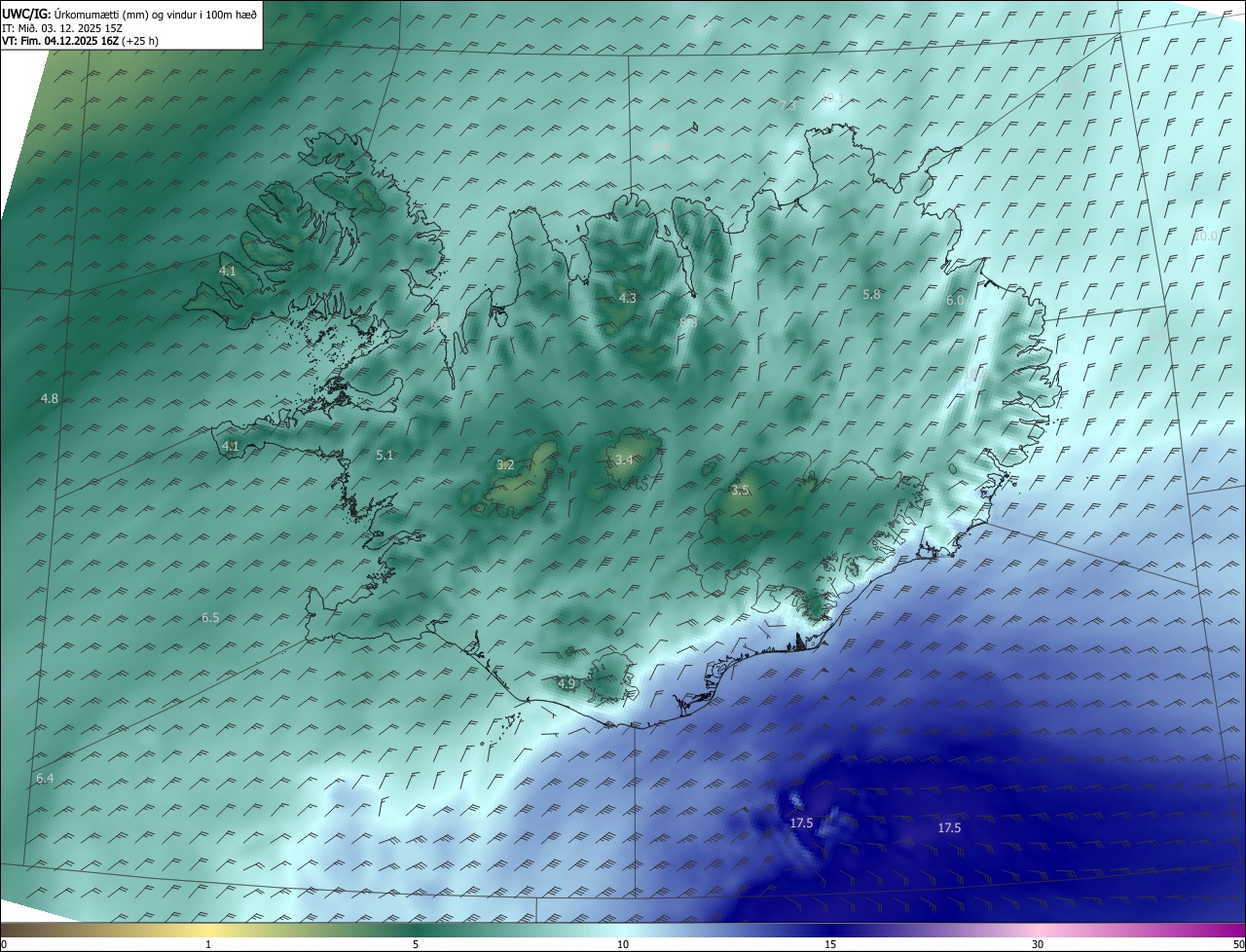Click the colour scale tick label 15
Screen dimensions: 1246x952
click(830, 944)
